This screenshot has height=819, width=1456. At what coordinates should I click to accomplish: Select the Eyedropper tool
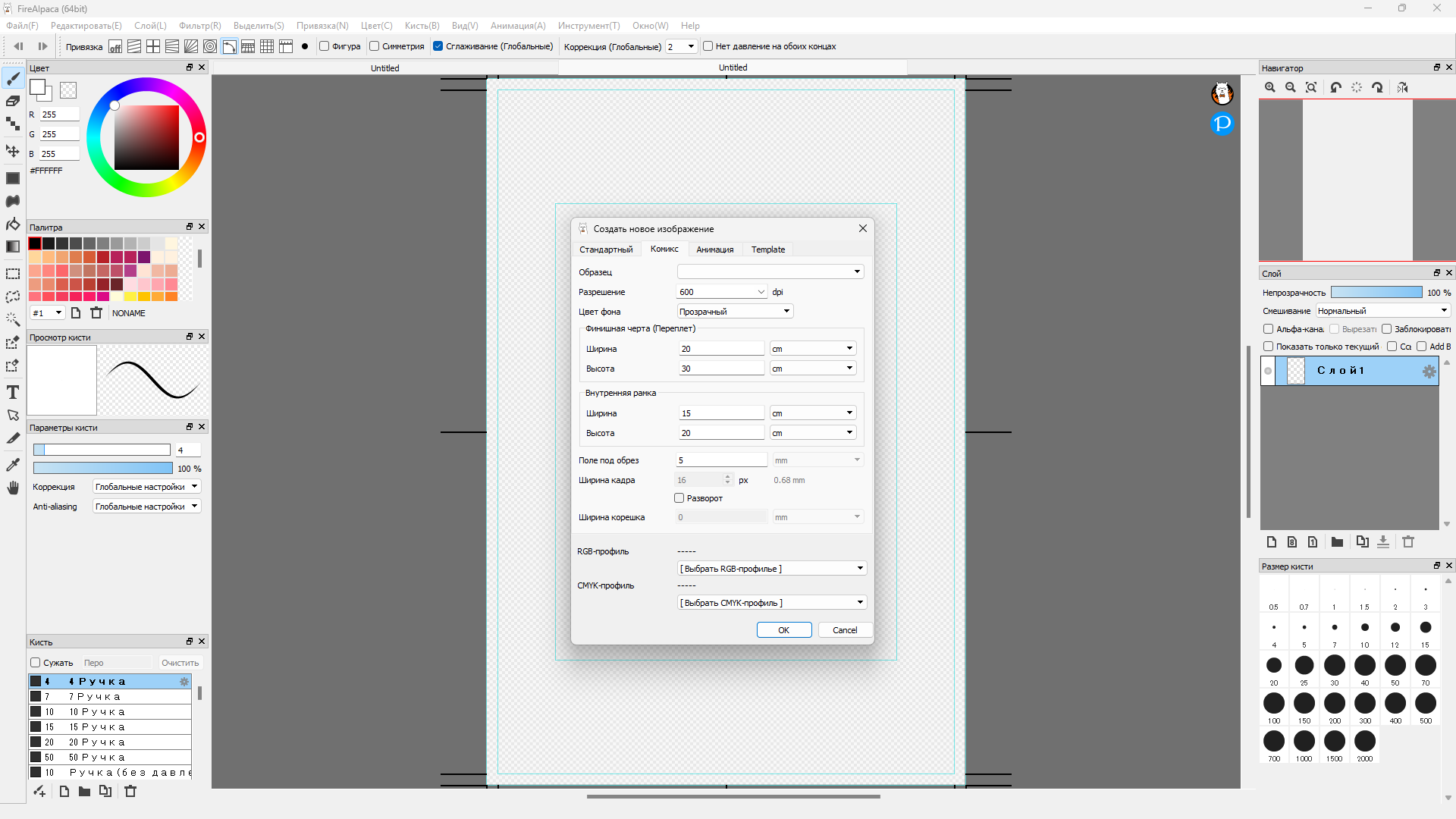point(13,465)
